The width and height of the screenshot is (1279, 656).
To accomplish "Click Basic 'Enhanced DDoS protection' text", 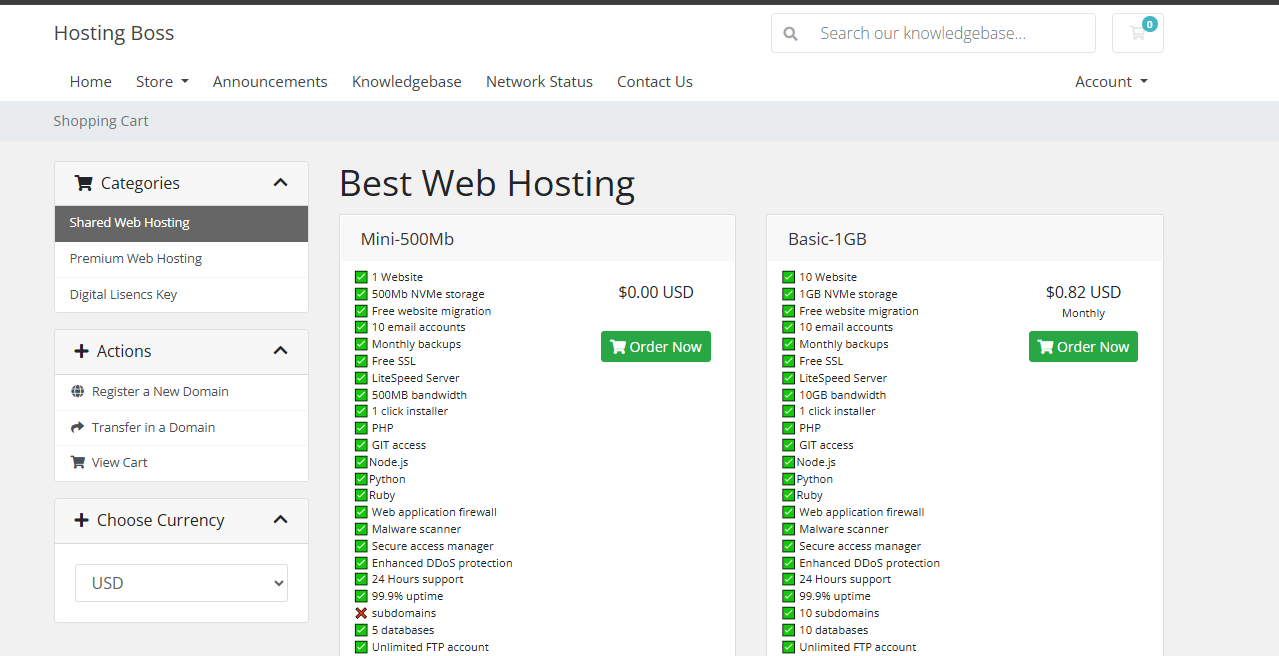I will (x=869, y=563).
